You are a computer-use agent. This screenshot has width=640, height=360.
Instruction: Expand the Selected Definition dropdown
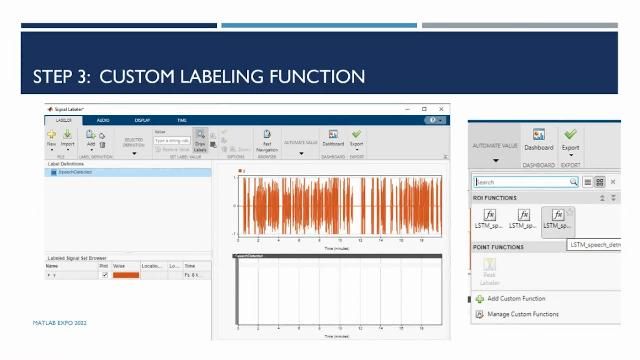[x=134, y=153]
